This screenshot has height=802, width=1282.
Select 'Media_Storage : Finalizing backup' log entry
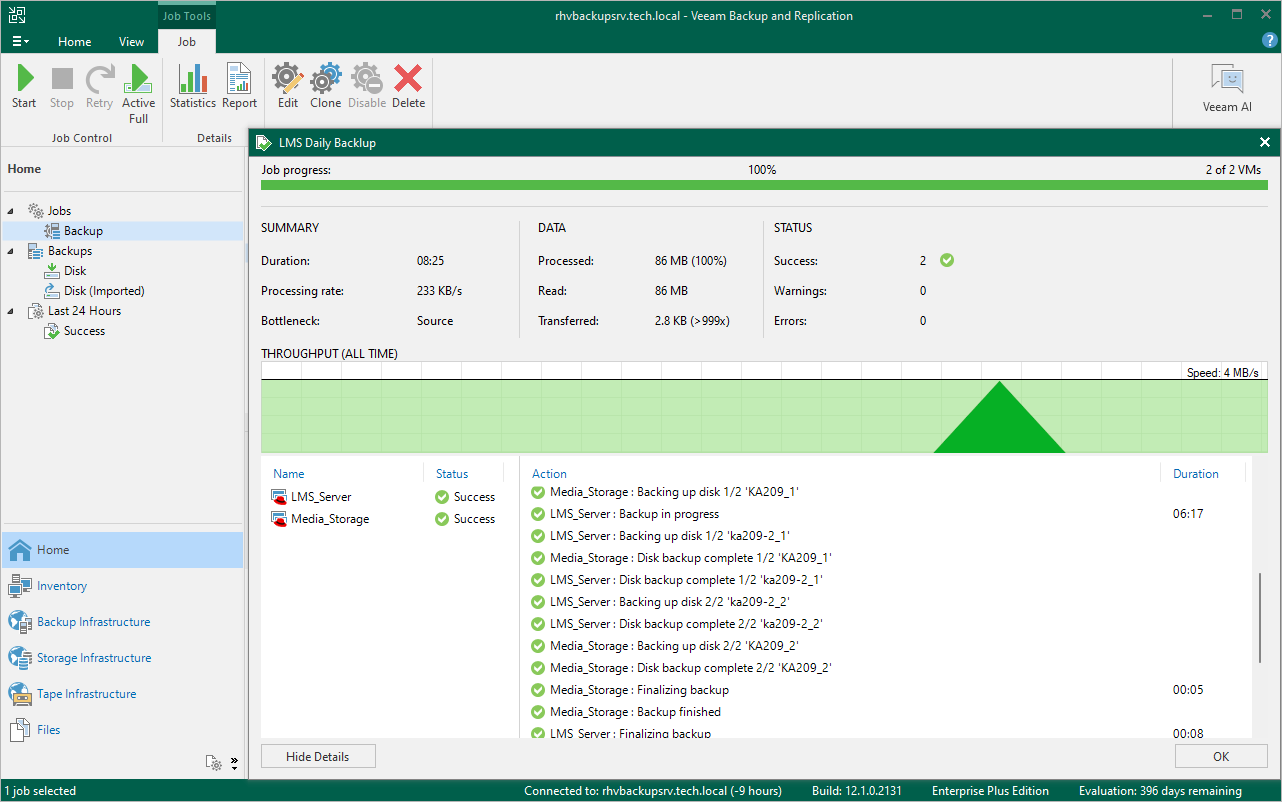pos(640,690)
